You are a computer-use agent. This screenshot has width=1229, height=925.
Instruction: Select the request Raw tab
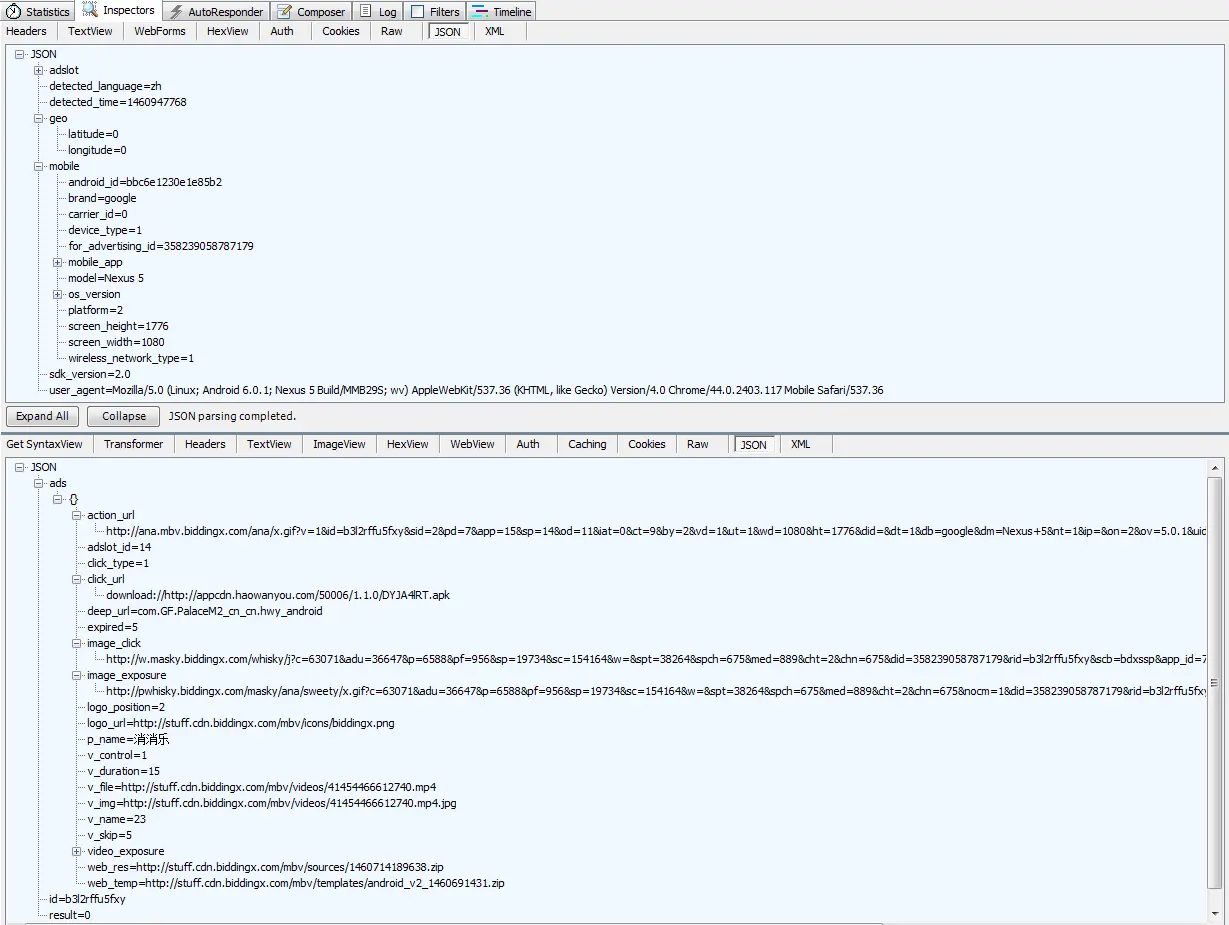tap(392, 31)
